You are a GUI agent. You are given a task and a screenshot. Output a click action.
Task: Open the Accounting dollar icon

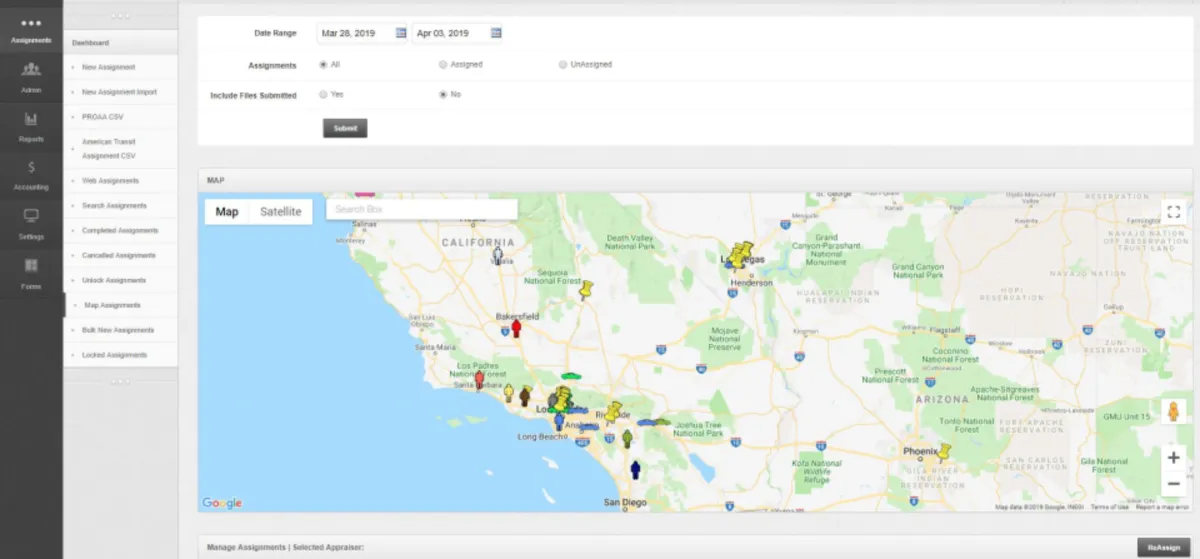point(31,167)
